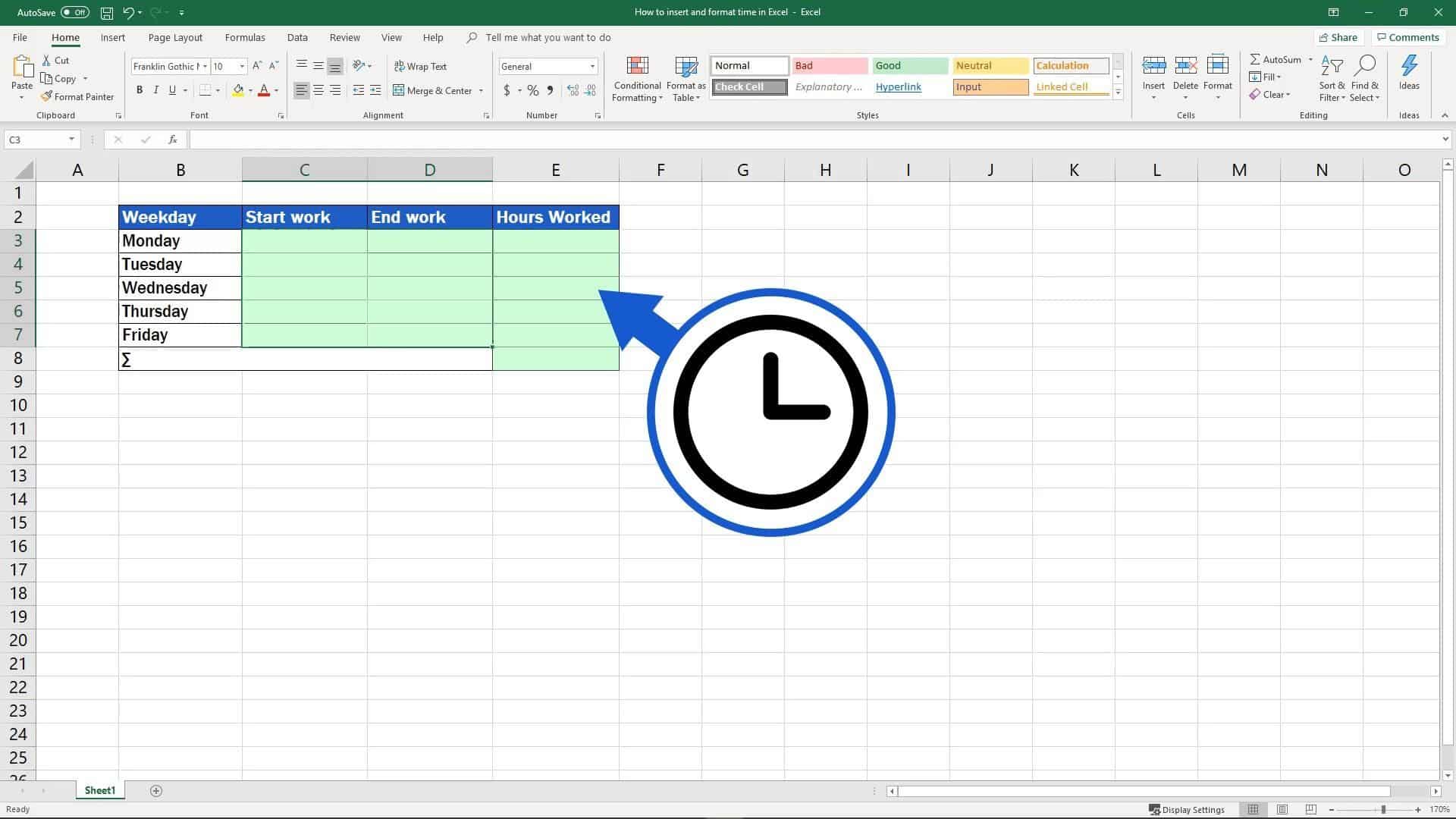Viewport: 1456px width, 819px height.
Task: Increase font size with larger A icon
Action: point(257,66)
